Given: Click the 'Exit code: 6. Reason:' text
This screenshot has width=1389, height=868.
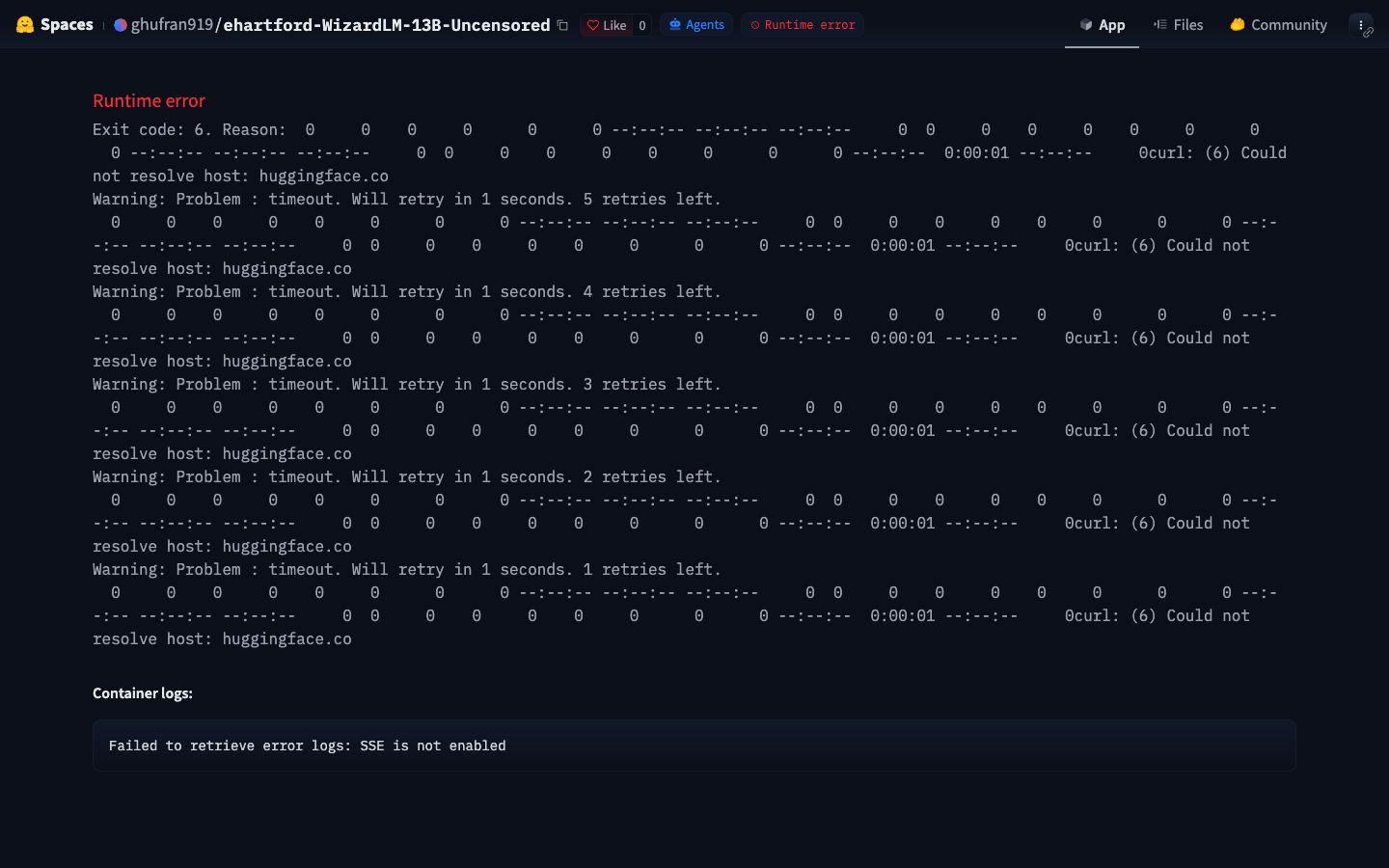Looking at the screenshot, I should [x=189, y=129].
